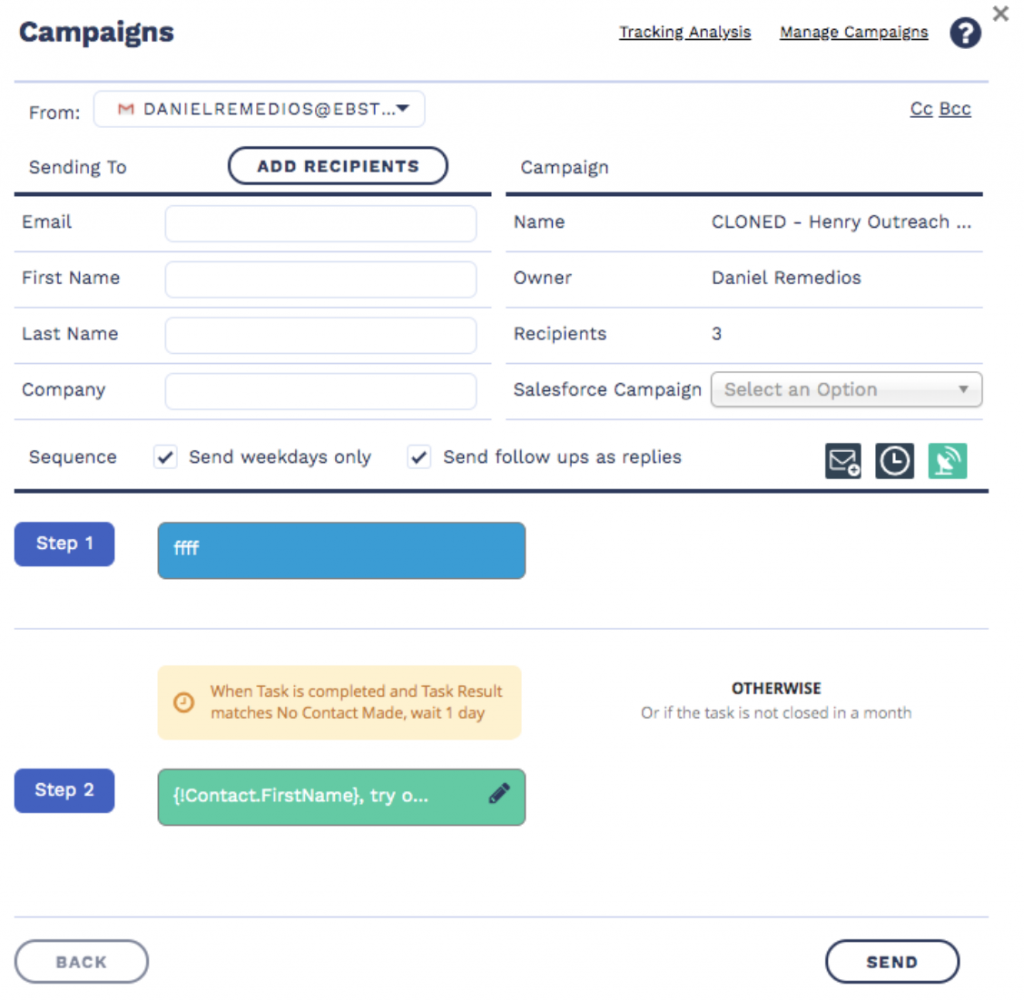Select the blue Step 1 email block
Viewport: 1024px width, 1000px height.
tap(341, 550)
